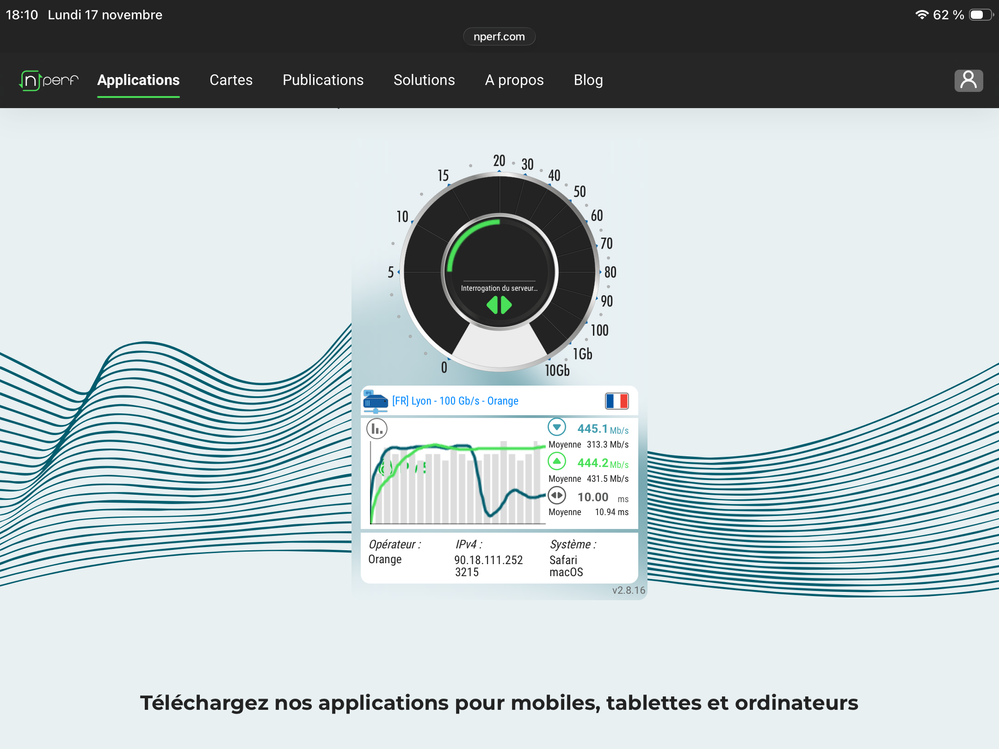Viewport: 999px width, 749px height.
Task: Tap the Wi-Fi status icon
Action: pyautogui.click(x=921, y=15)
